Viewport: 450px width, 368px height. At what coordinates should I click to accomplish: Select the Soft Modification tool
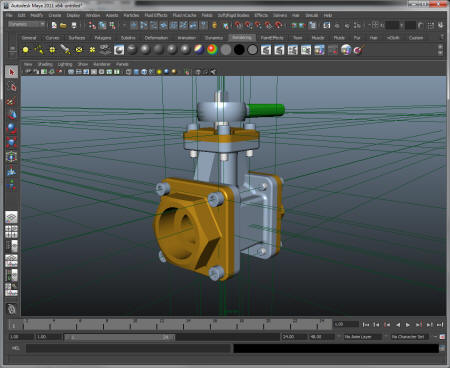12,171
